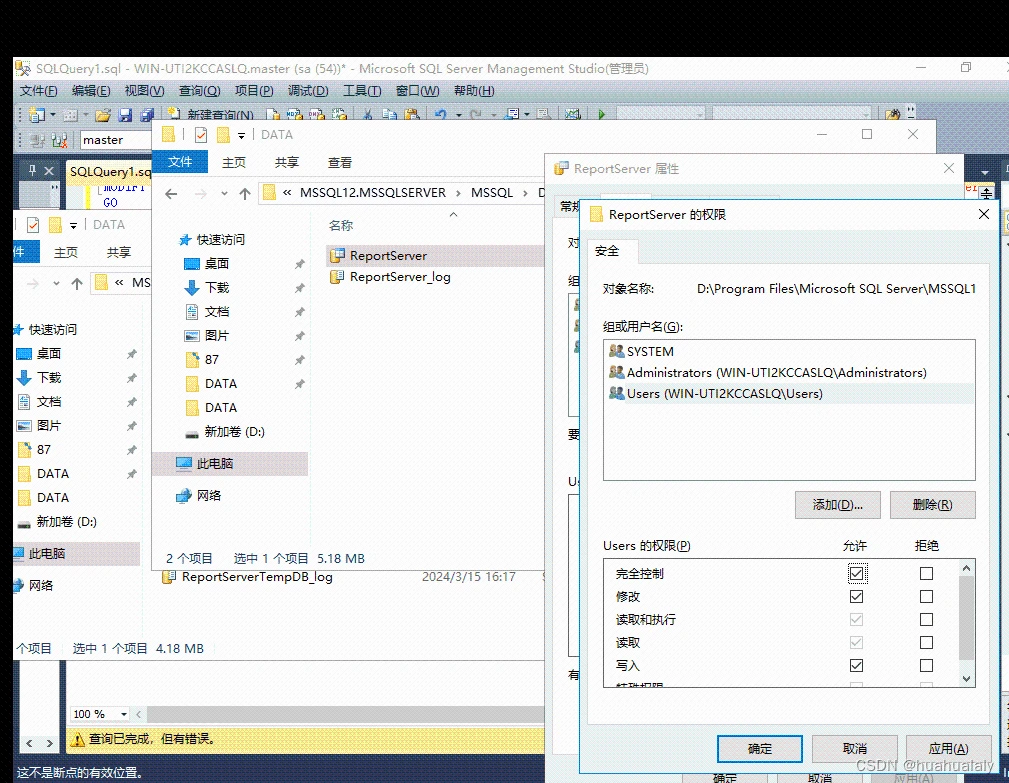Image resolution: width=1009 pixels, height=783 pixels.
Task: Expand the SSMS toolbar overflow options
Action: [911, 113]
